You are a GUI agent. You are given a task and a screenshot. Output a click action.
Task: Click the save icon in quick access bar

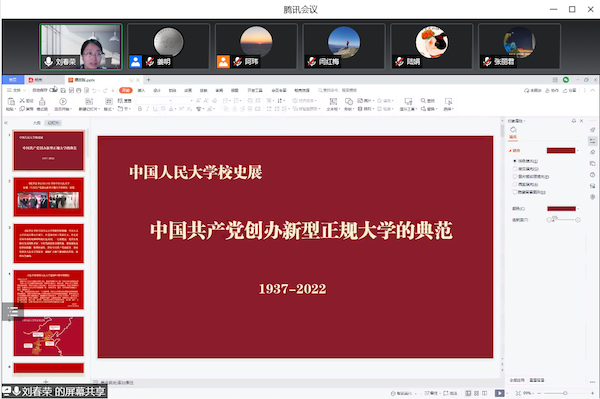click(x=63, y=90)
